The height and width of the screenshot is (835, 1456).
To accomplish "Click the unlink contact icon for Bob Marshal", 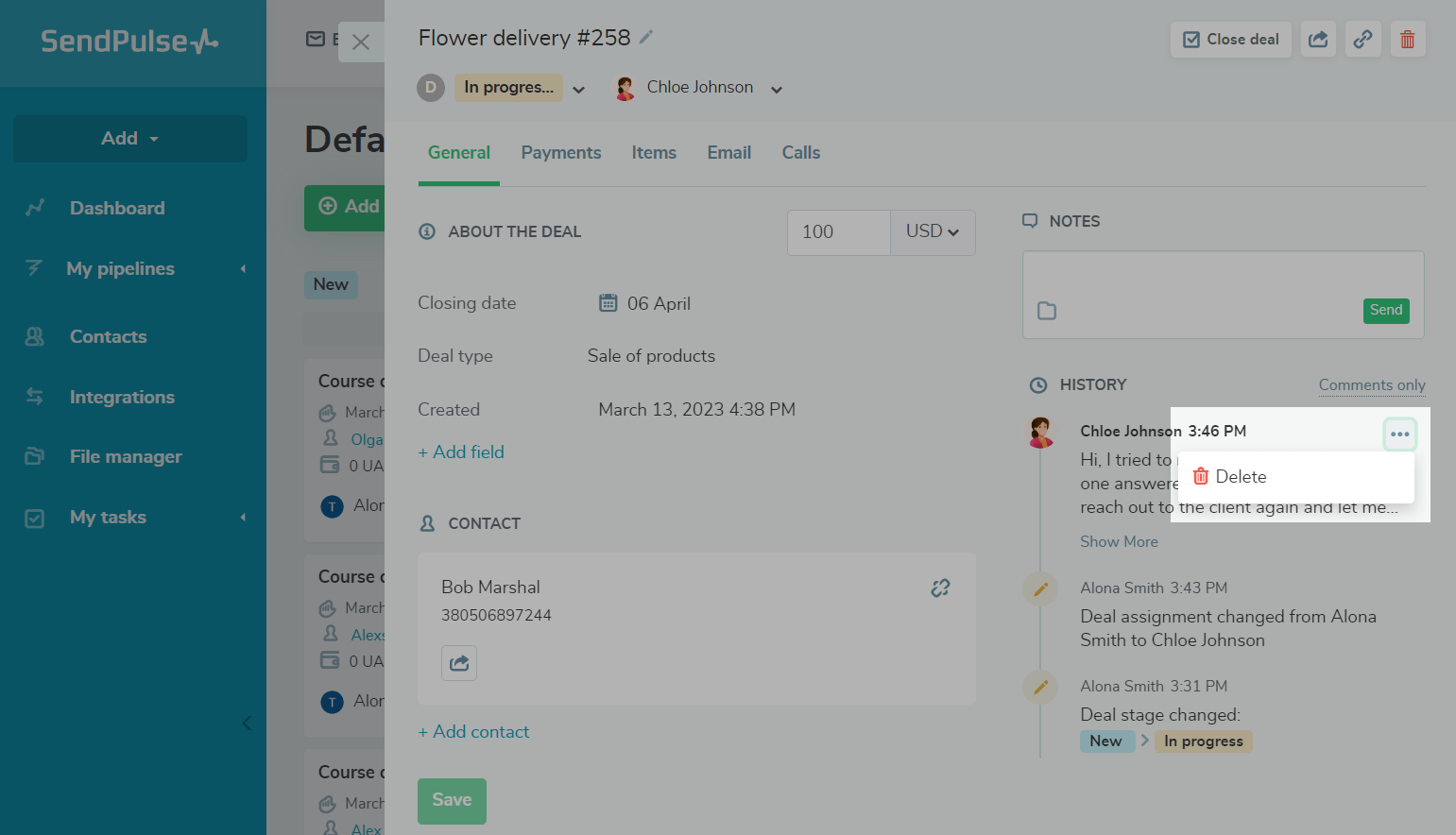I will pyautogui.click(x=940, y=588).
